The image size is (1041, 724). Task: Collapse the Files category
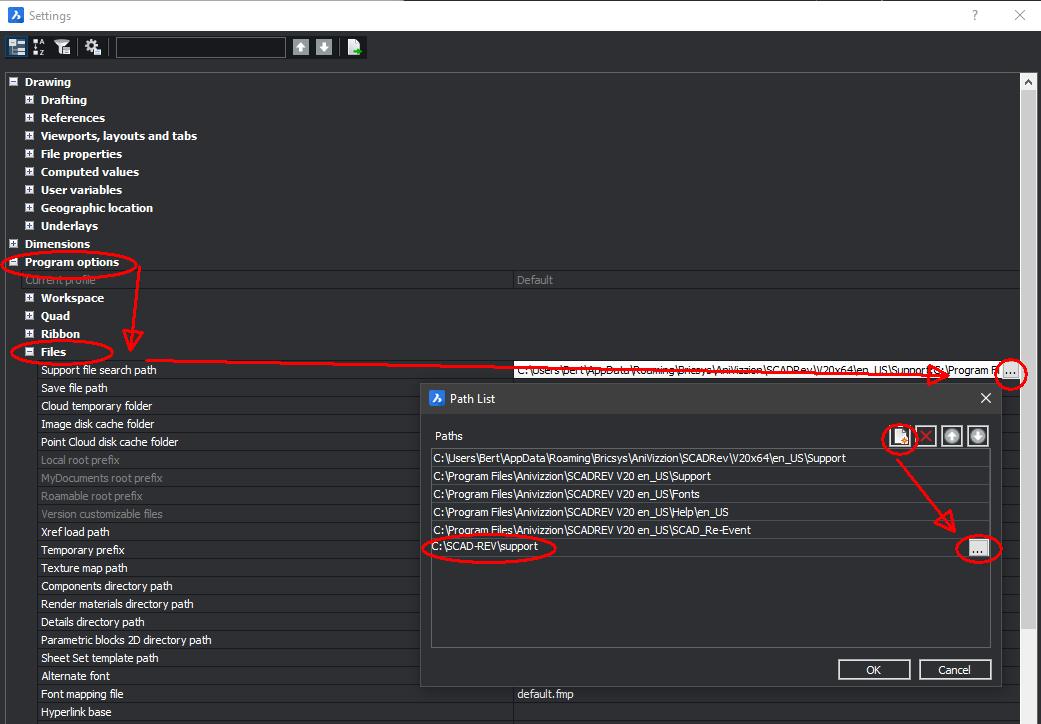coord(30,352)
